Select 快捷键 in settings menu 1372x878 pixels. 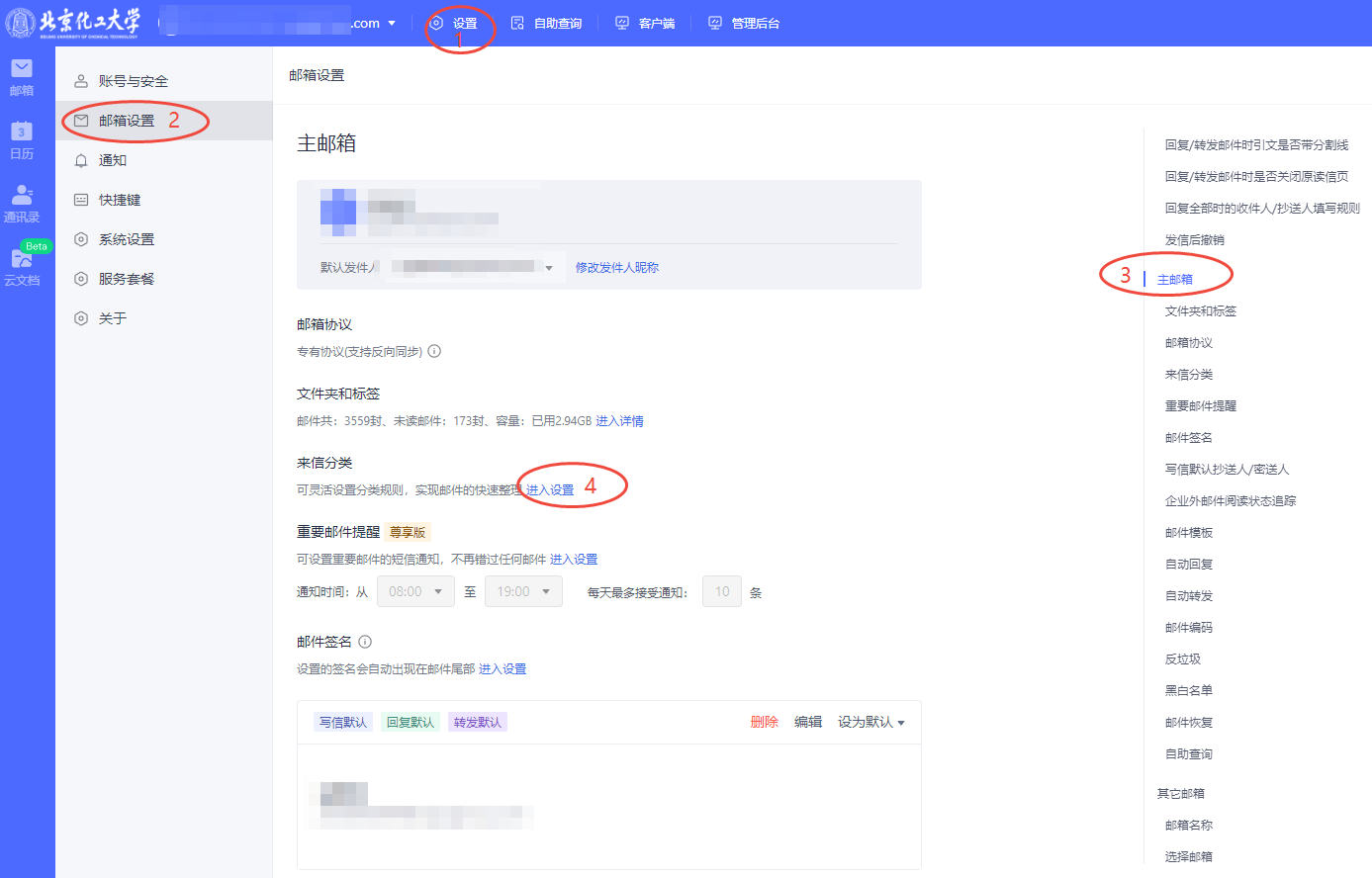[x=120, y=200]
